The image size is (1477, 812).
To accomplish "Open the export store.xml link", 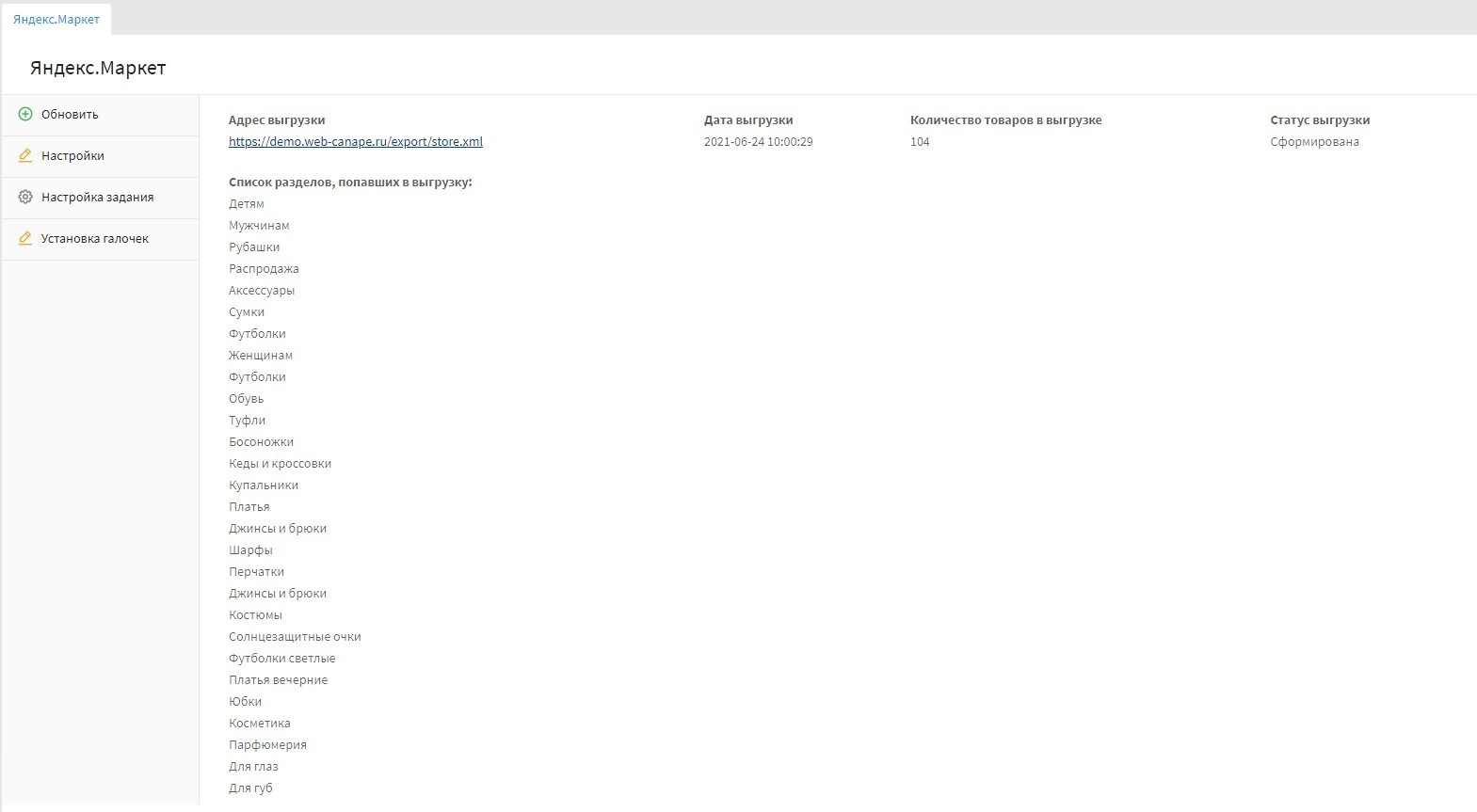I will (x=356, y=142).
